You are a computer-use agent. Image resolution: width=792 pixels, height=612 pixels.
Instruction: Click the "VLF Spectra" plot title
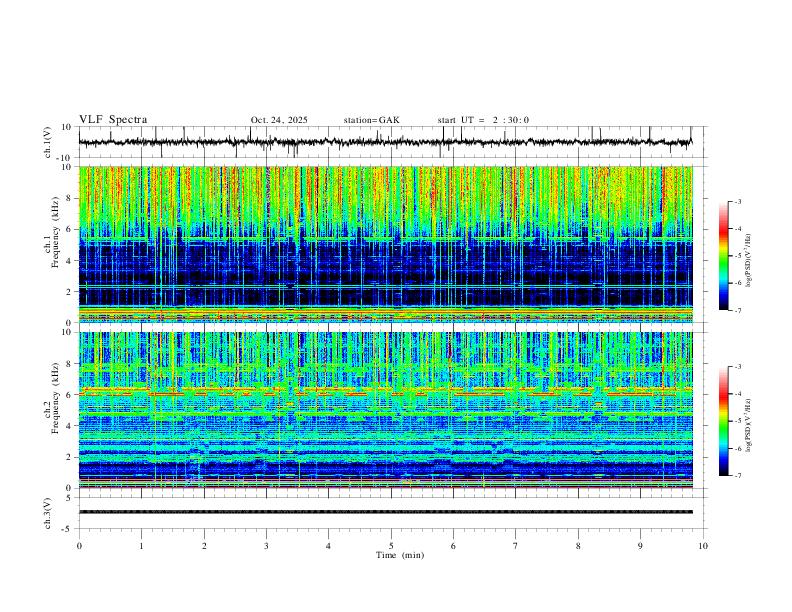pyautogui.click(x=113, y=120)
